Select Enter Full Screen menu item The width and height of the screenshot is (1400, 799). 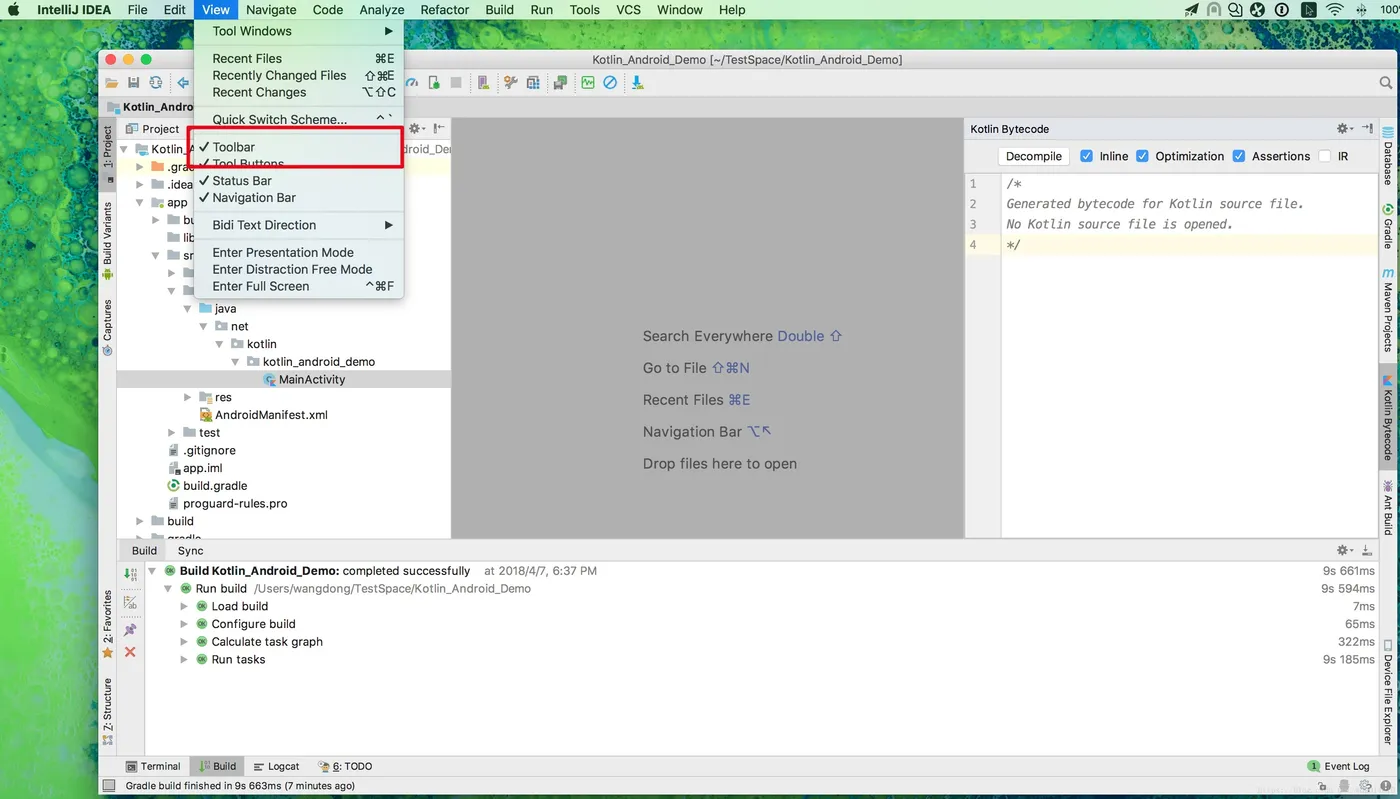[x=298, y=287]
